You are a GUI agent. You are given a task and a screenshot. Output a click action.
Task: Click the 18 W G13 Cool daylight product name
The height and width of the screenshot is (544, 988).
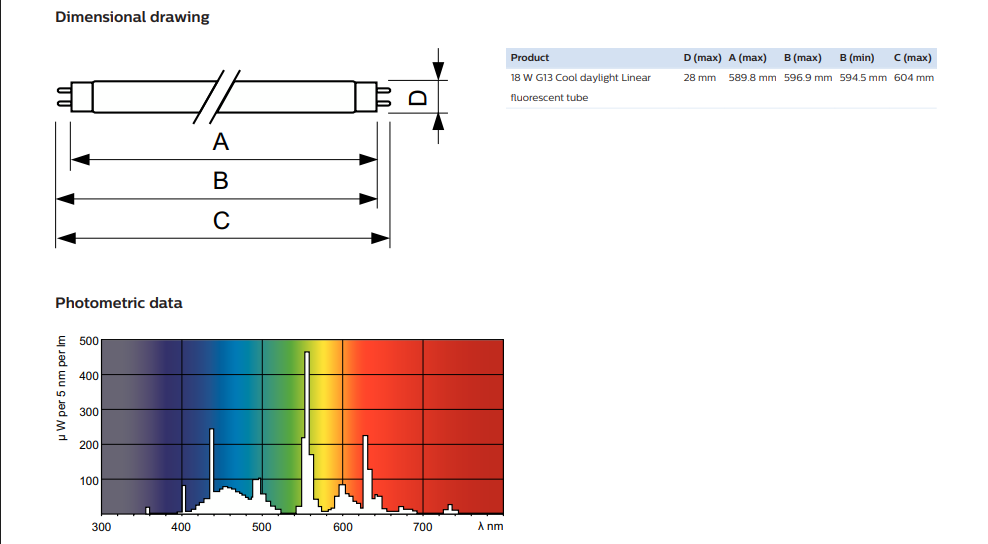[580, 78]
